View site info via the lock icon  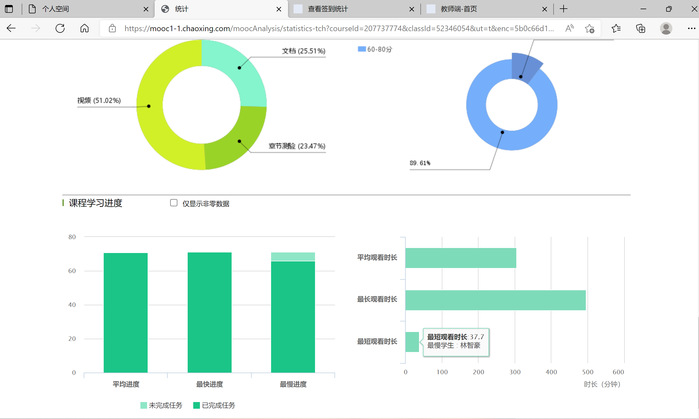111,29
